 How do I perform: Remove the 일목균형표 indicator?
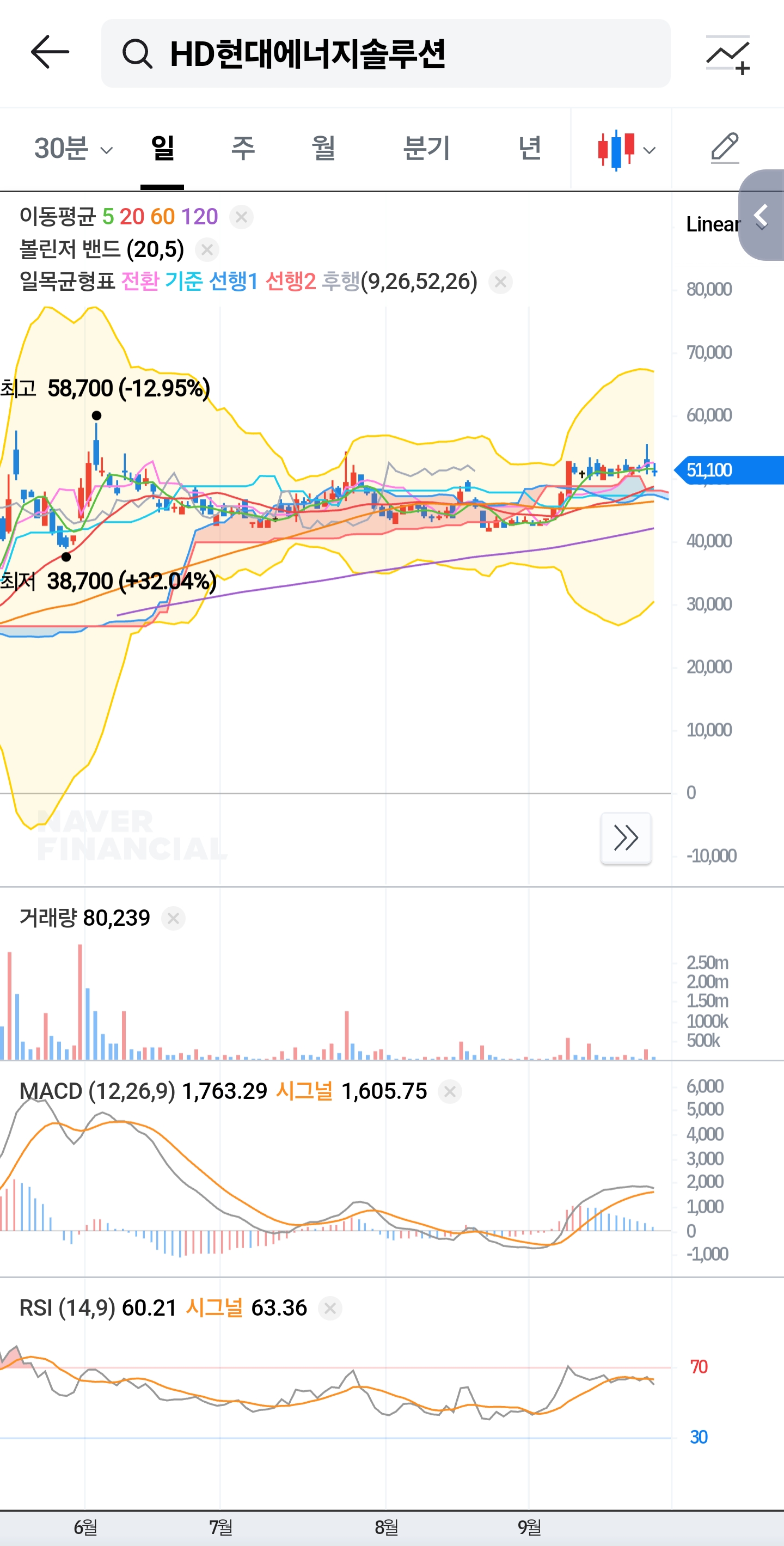tap(500, 282)
